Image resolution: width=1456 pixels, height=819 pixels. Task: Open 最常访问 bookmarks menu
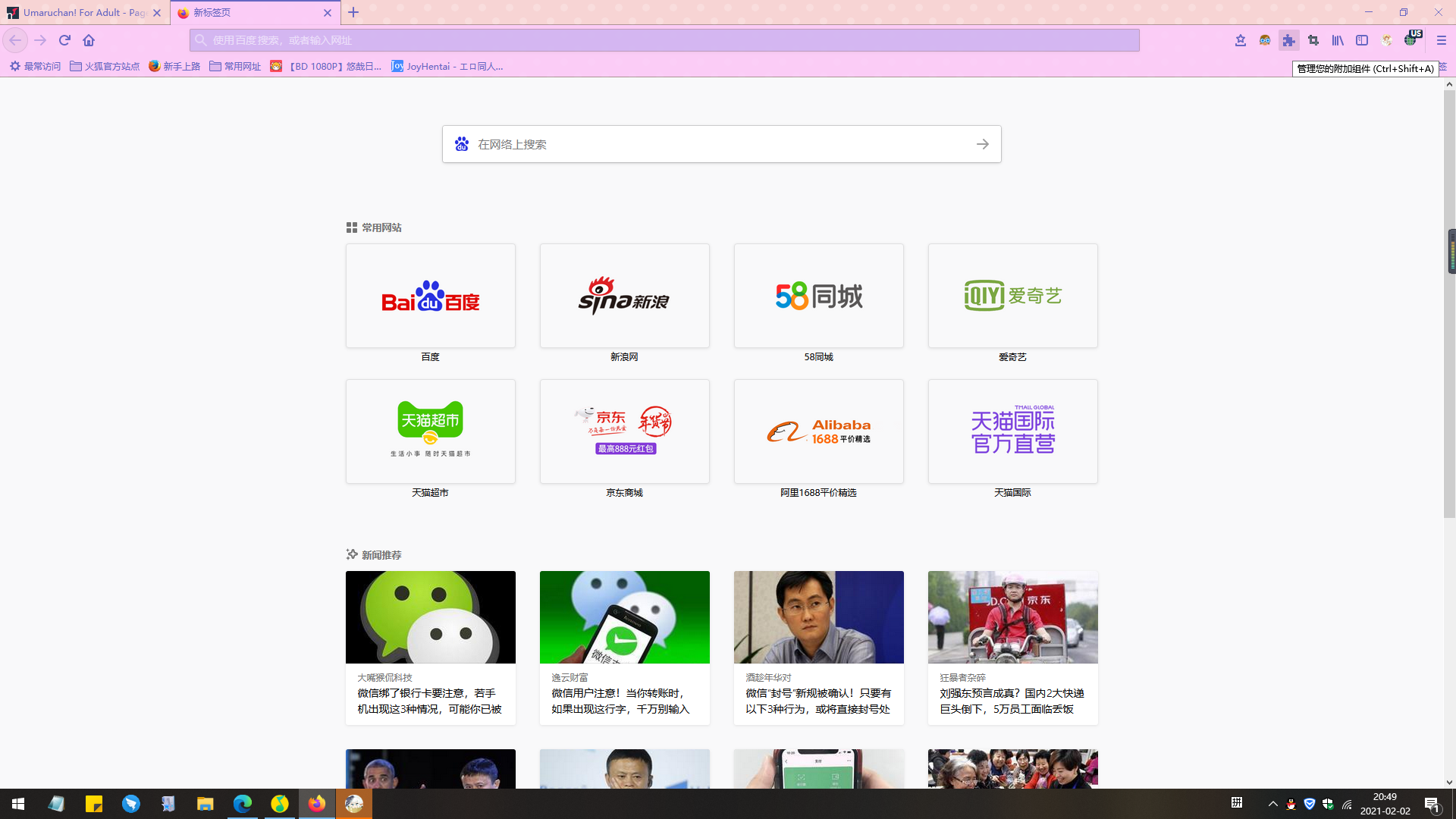pyautogui.click(x=35, y=67)
